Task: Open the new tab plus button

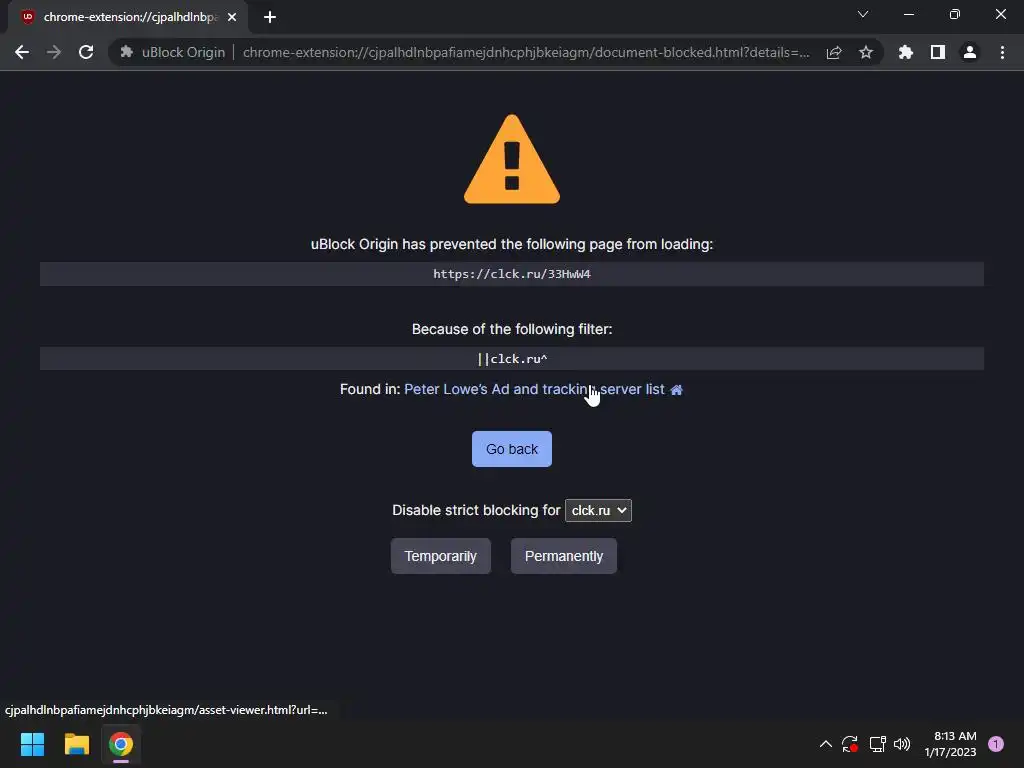Action: pos(270,17)
